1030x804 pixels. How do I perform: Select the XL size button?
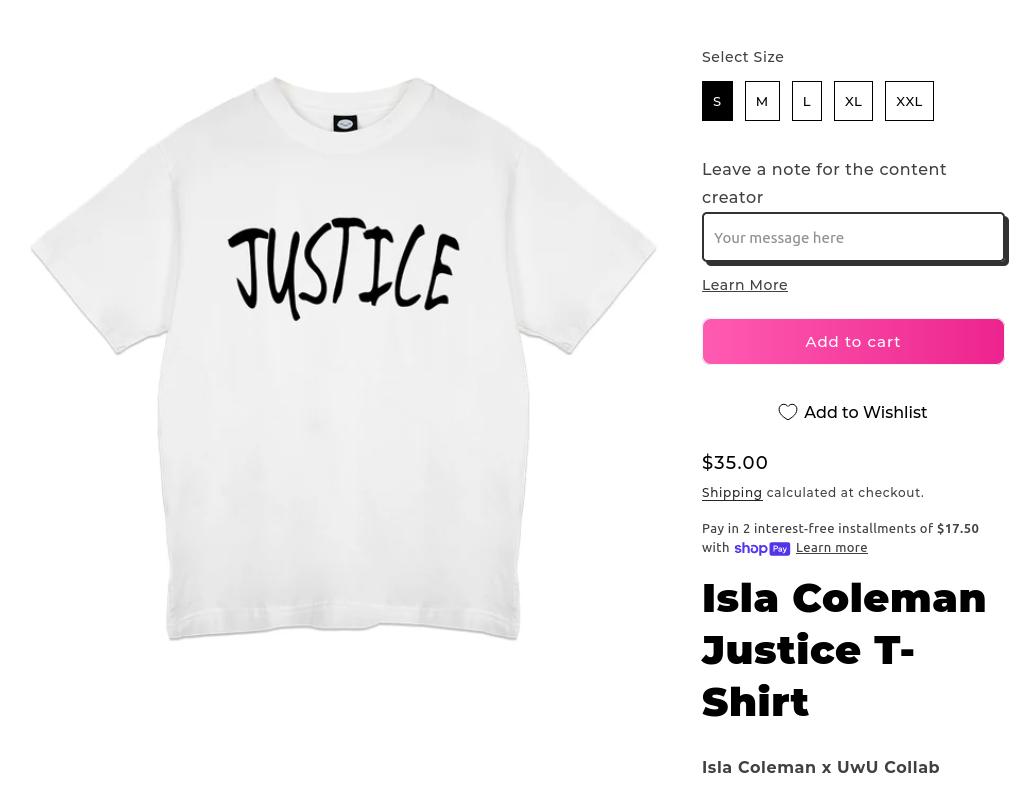pyautogui.click(x=853, y=101)
